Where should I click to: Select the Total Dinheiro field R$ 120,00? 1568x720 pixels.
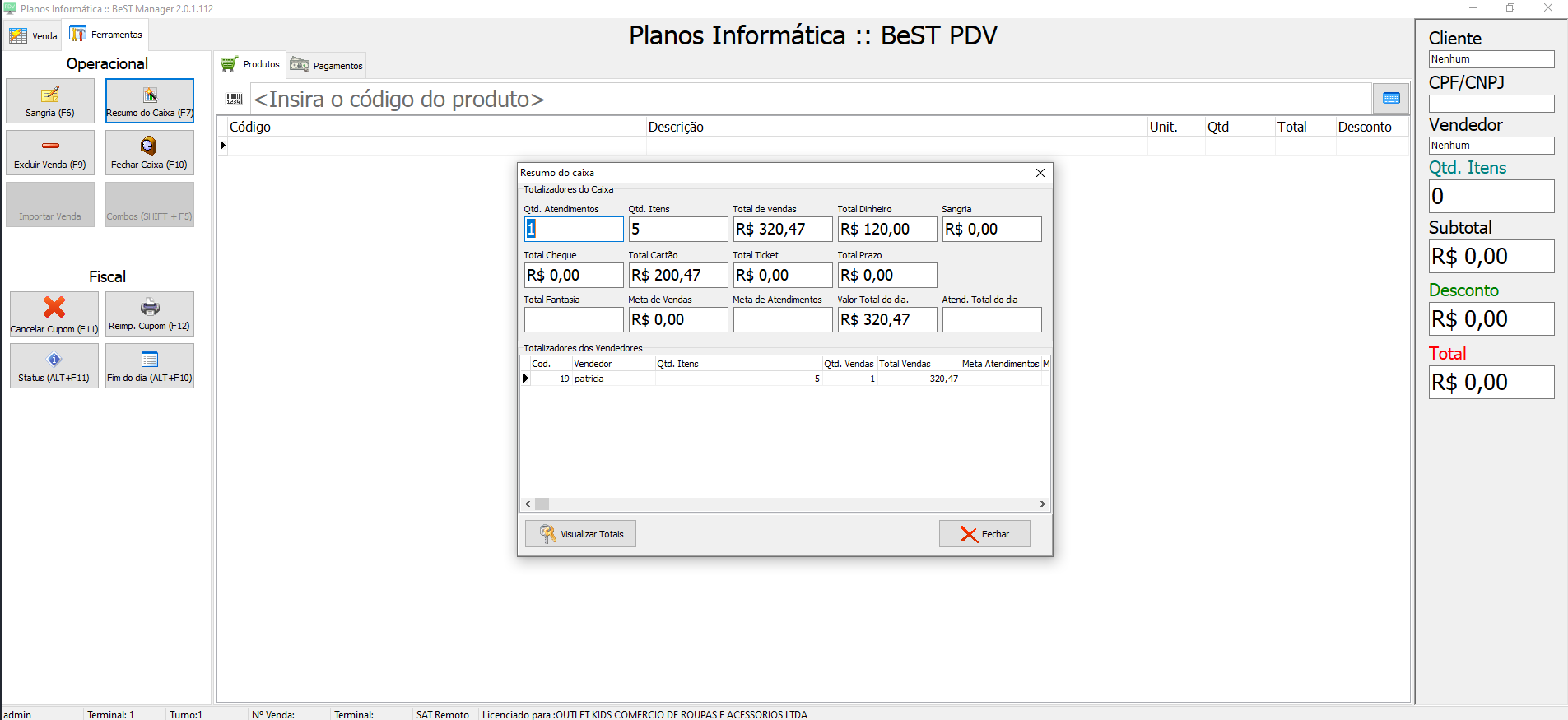point(887,229)
